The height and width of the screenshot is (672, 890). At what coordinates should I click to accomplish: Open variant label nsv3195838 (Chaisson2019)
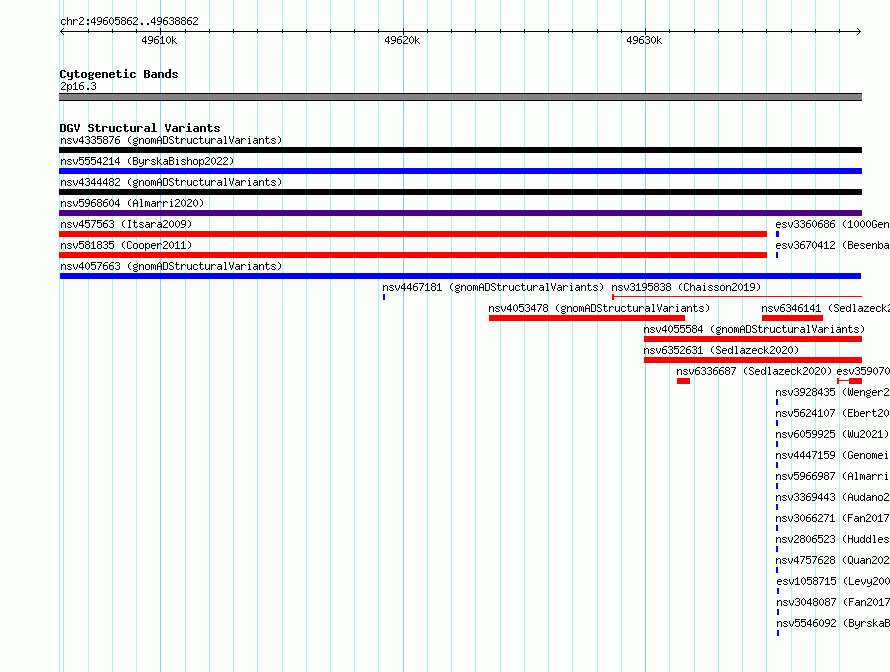tap(686, 287)
